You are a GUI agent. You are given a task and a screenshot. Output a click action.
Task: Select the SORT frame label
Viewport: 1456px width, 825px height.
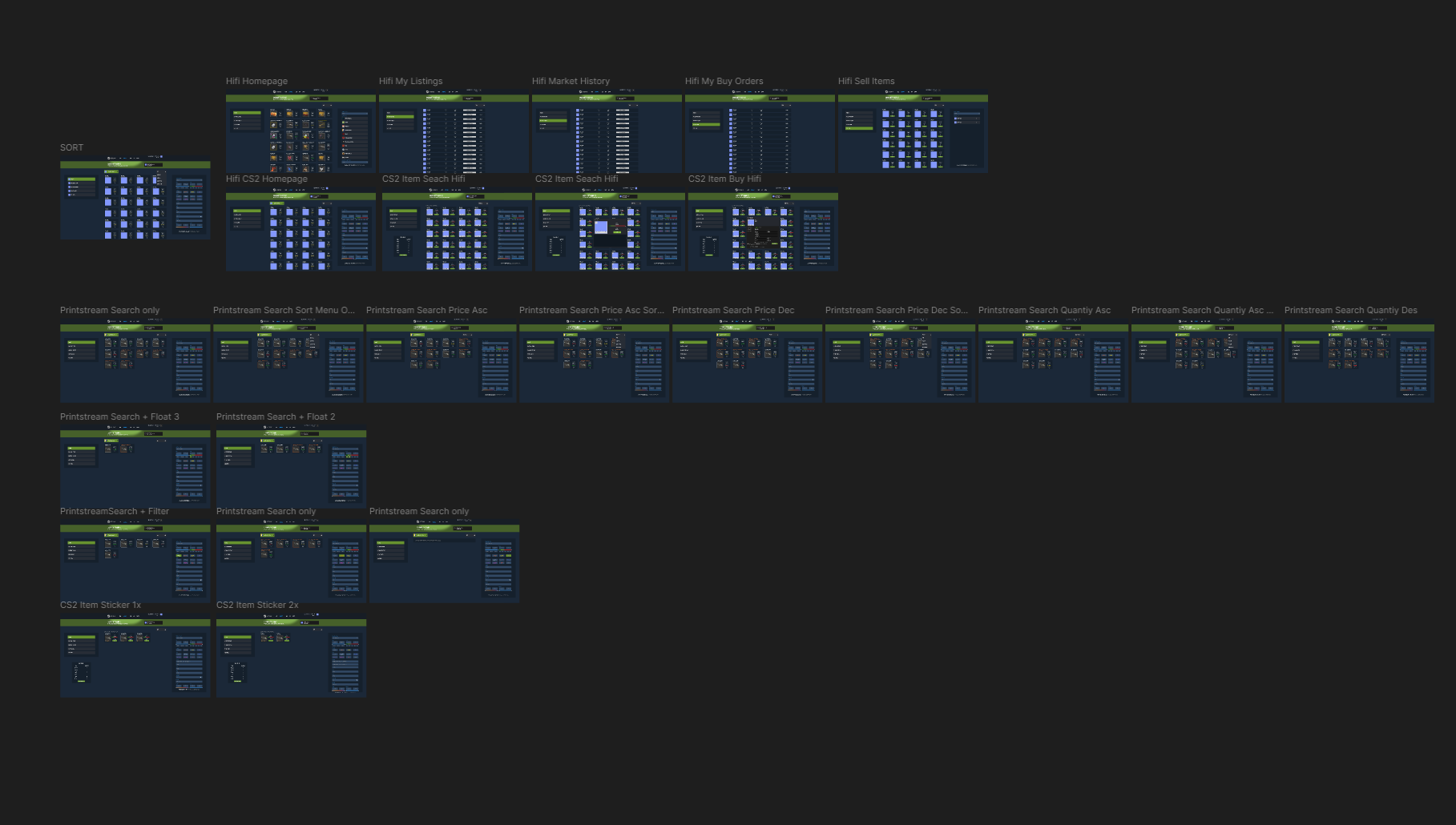71,147
